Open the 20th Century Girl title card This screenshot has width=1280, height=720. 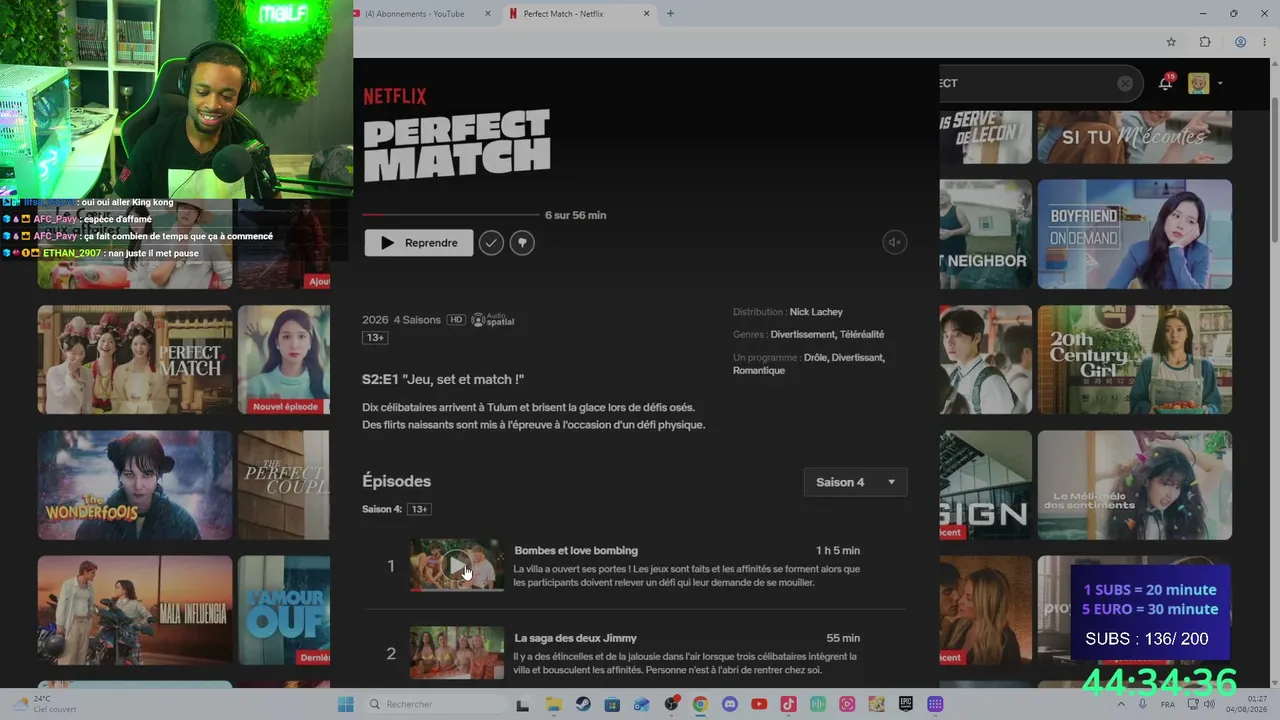(1135, 360)
